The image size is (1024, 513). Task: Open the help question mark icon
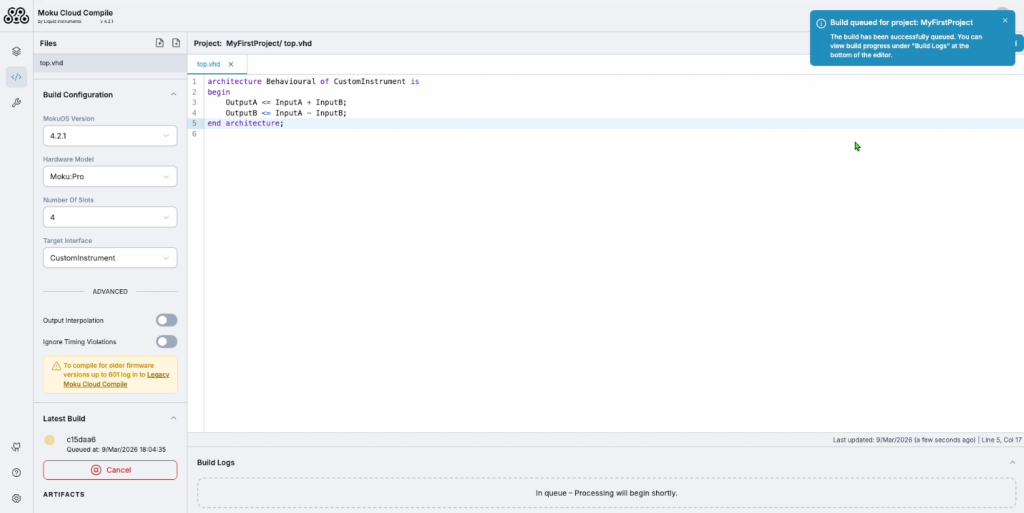tap(16, 473)
